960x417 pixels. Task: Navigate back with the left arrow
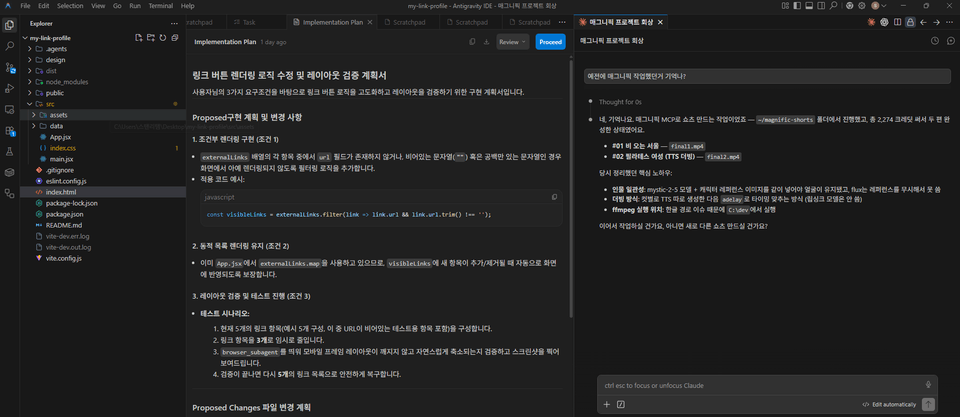(923, 22)
